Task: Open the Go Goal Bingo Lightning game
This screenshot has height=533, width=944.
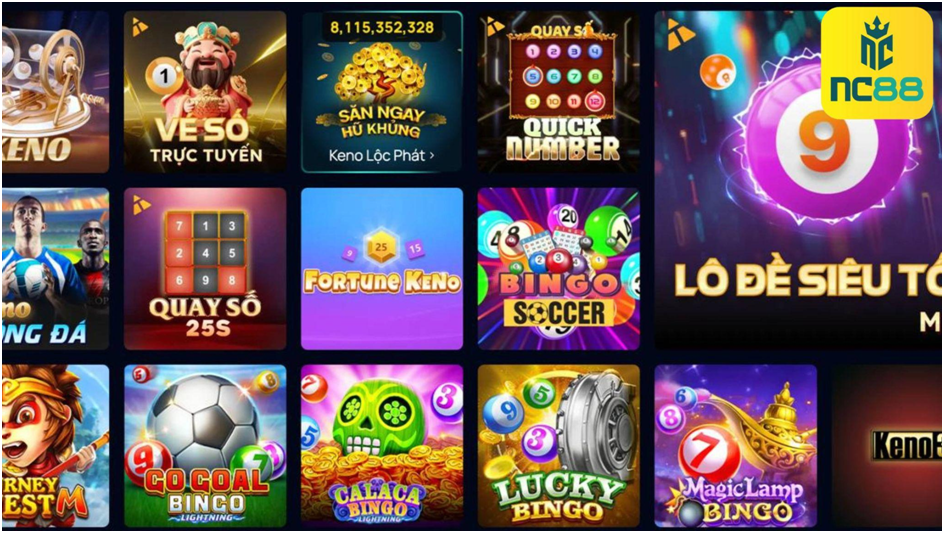Action: [x=205, y=446]
